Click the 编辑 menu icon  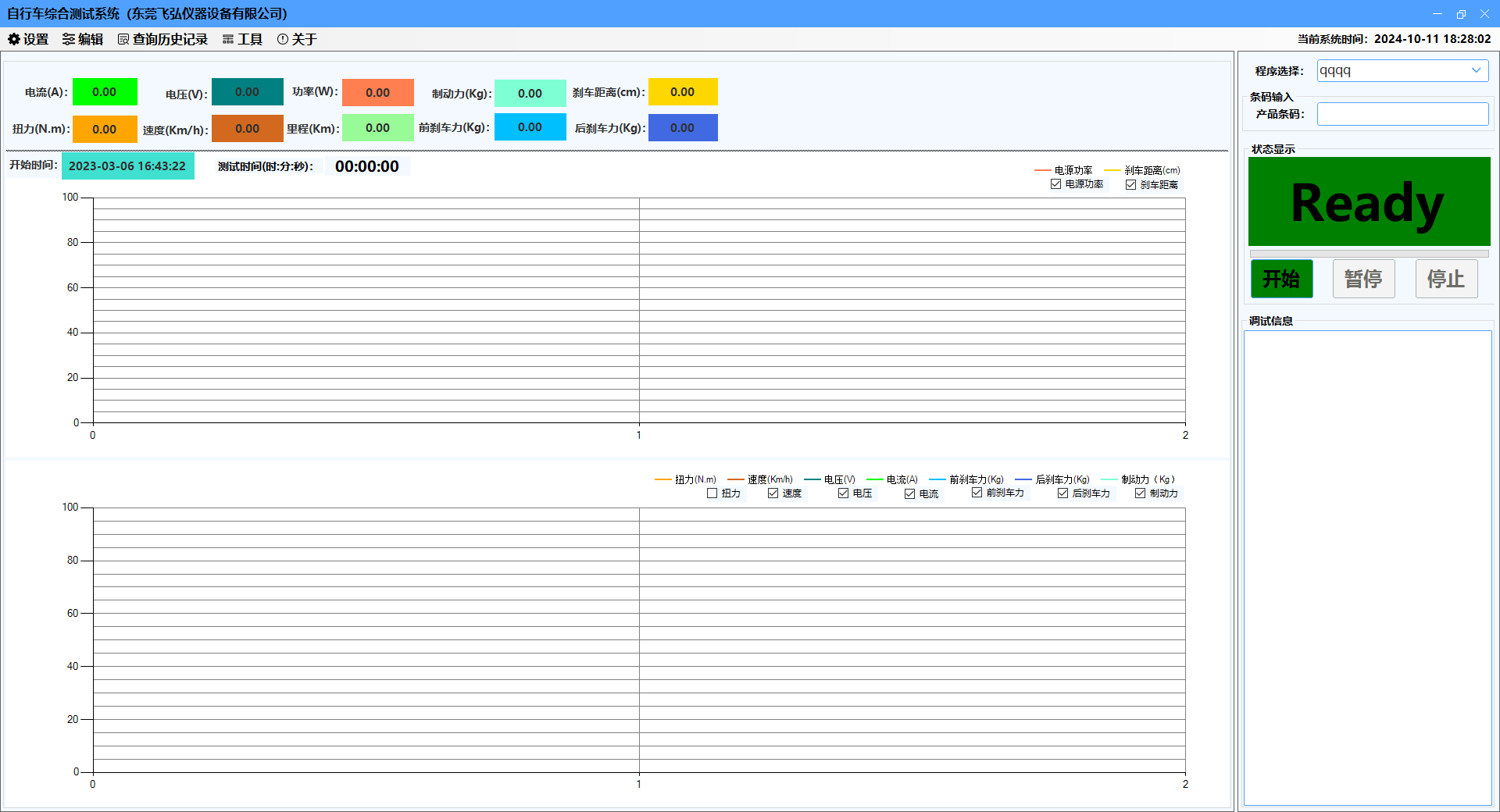69,39
